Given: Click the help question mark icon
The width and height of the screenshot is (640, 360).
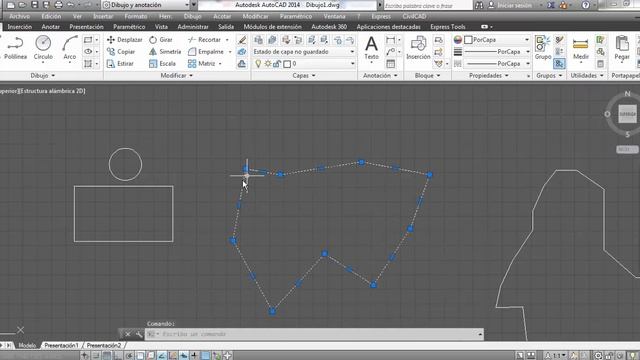Looking at the screenshot, I should pyautogui.click(x=585, y=5).
